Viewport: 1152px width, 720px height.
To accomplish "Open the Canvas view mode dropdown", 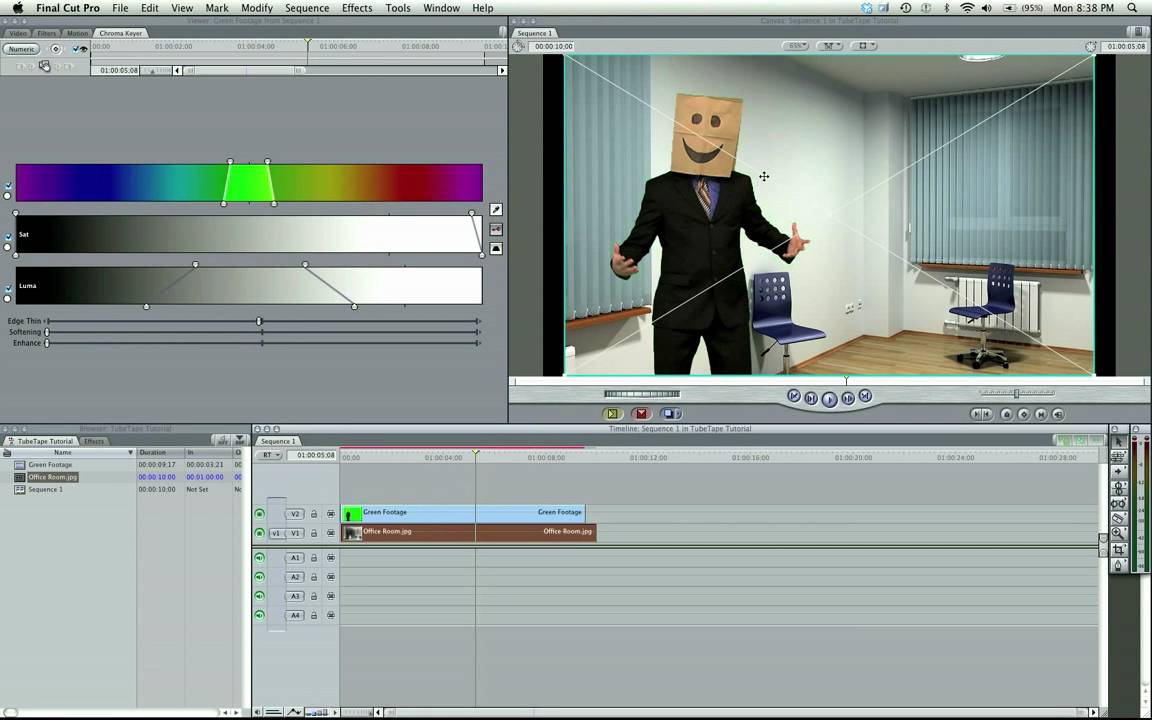I will pyautogui.click(x=864, y=46).
